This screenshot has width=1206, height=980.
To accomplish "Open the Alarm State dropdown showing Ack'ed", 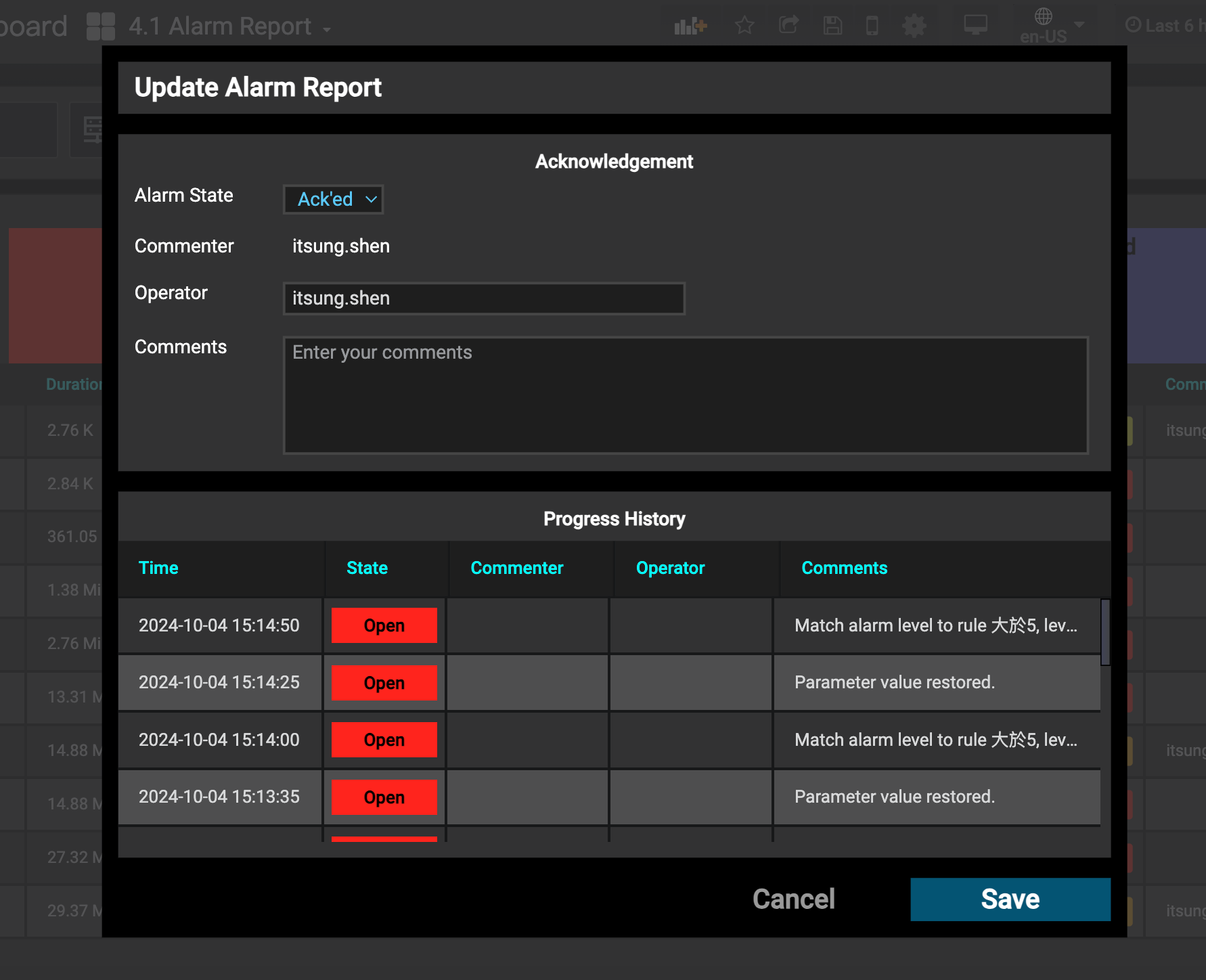I will (333, 199).
